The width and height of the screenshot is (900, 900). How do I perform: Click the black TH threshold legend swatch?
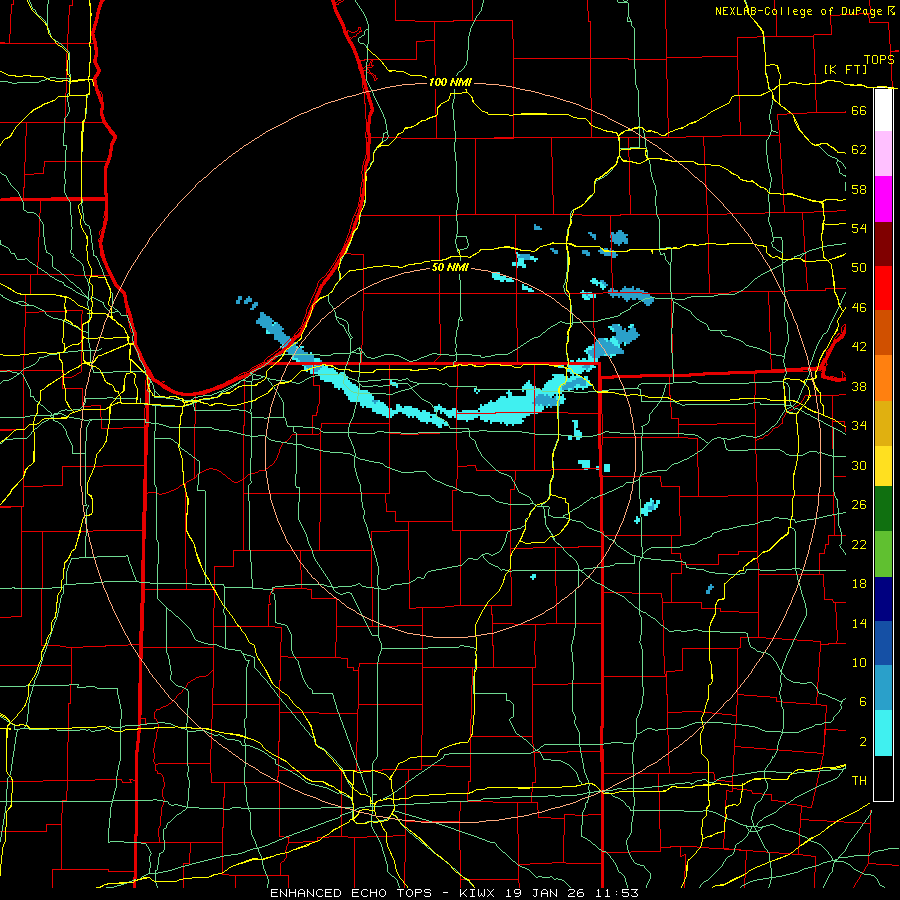(883, 778)
